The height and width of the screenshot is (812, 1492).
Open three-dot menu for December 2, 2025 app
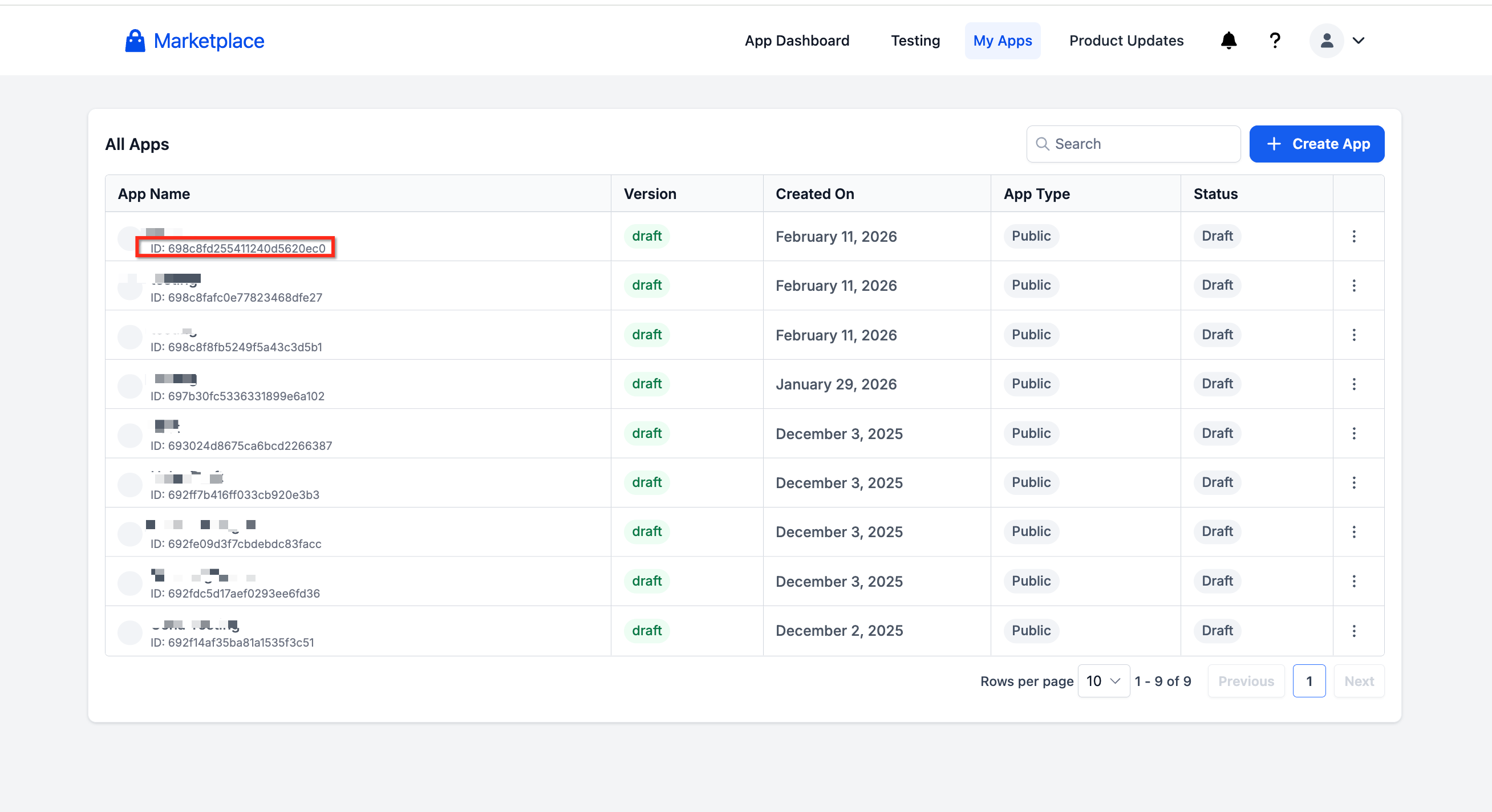click(x=1353, y=631)
